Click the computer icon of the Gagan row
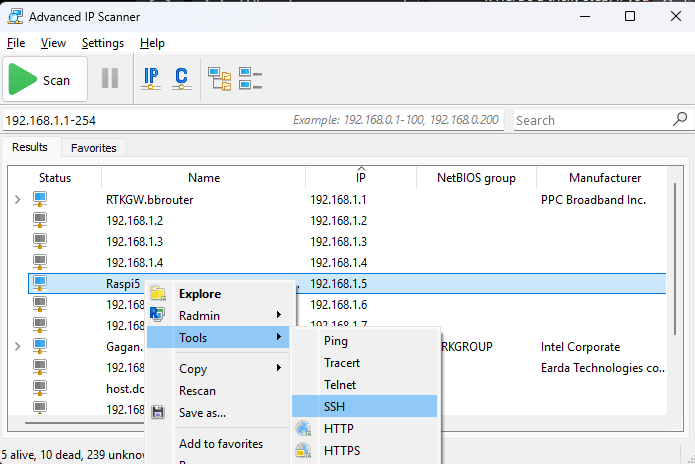 (x=40, y=347)
